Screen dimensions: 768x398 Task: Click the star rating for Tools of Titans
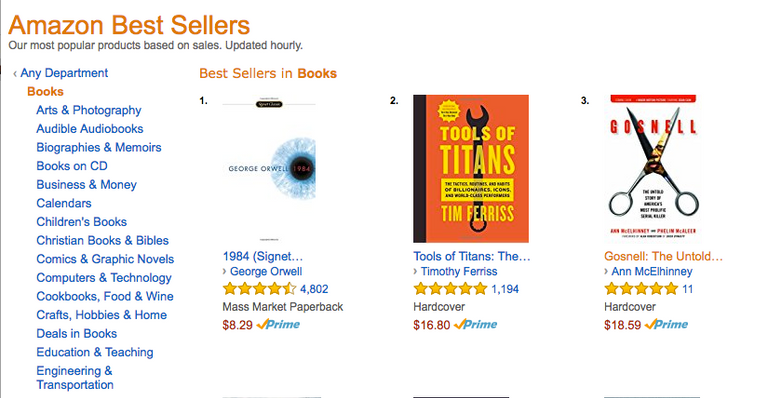pos(450,289)
